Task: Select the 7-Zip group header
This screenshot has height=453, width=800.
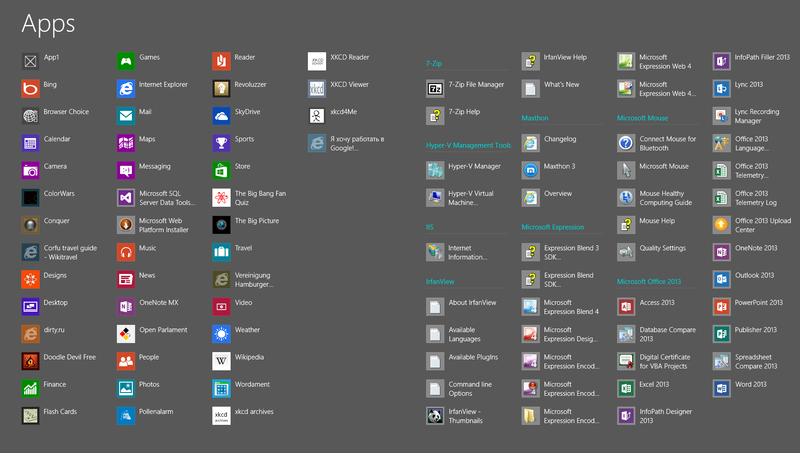Action: click(434, 64)
